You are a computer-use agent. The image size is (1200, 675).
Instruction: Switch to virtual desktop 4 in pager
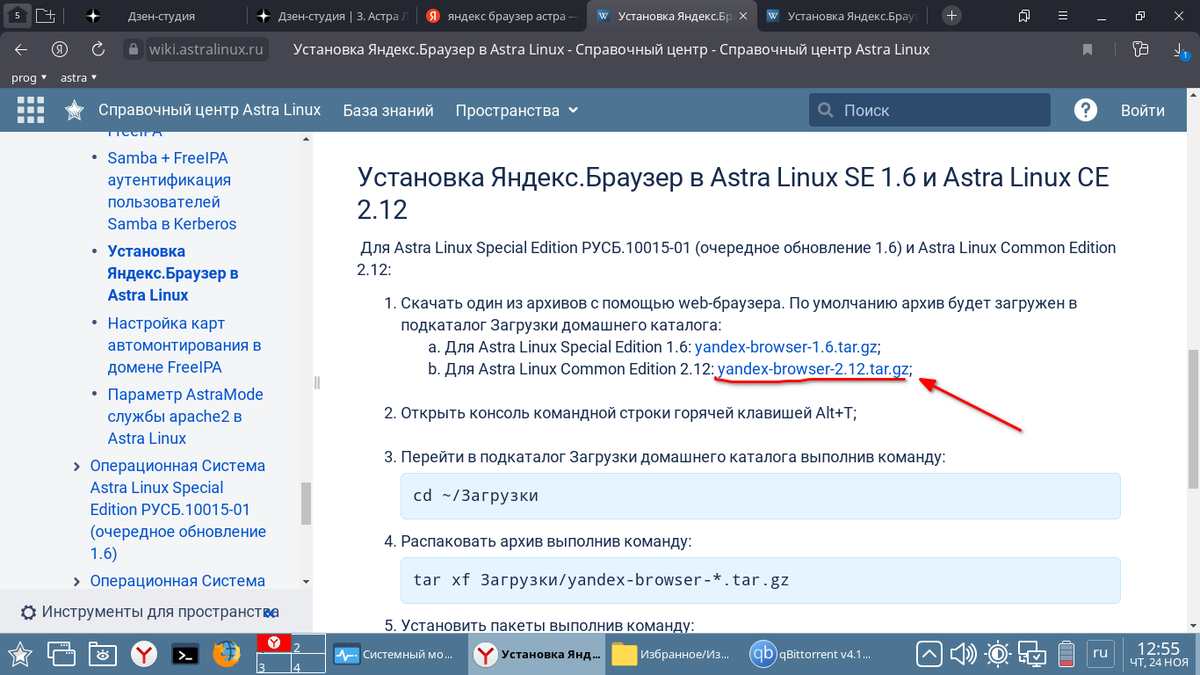(x=309, y=665)
